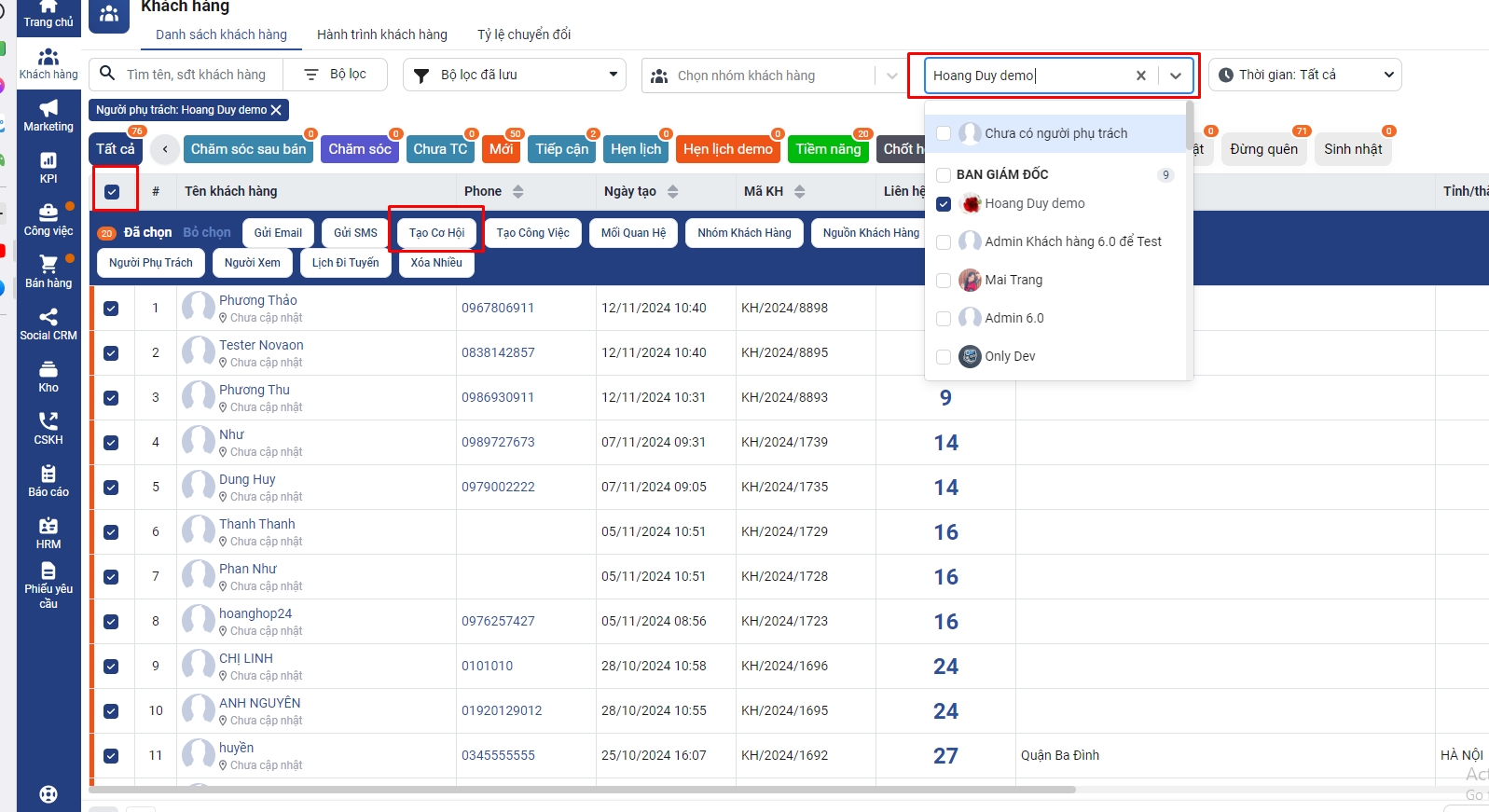The image size is (1489, 812).
Task: Open the Kho warehouse icon
Action: [x=48, y=377]
